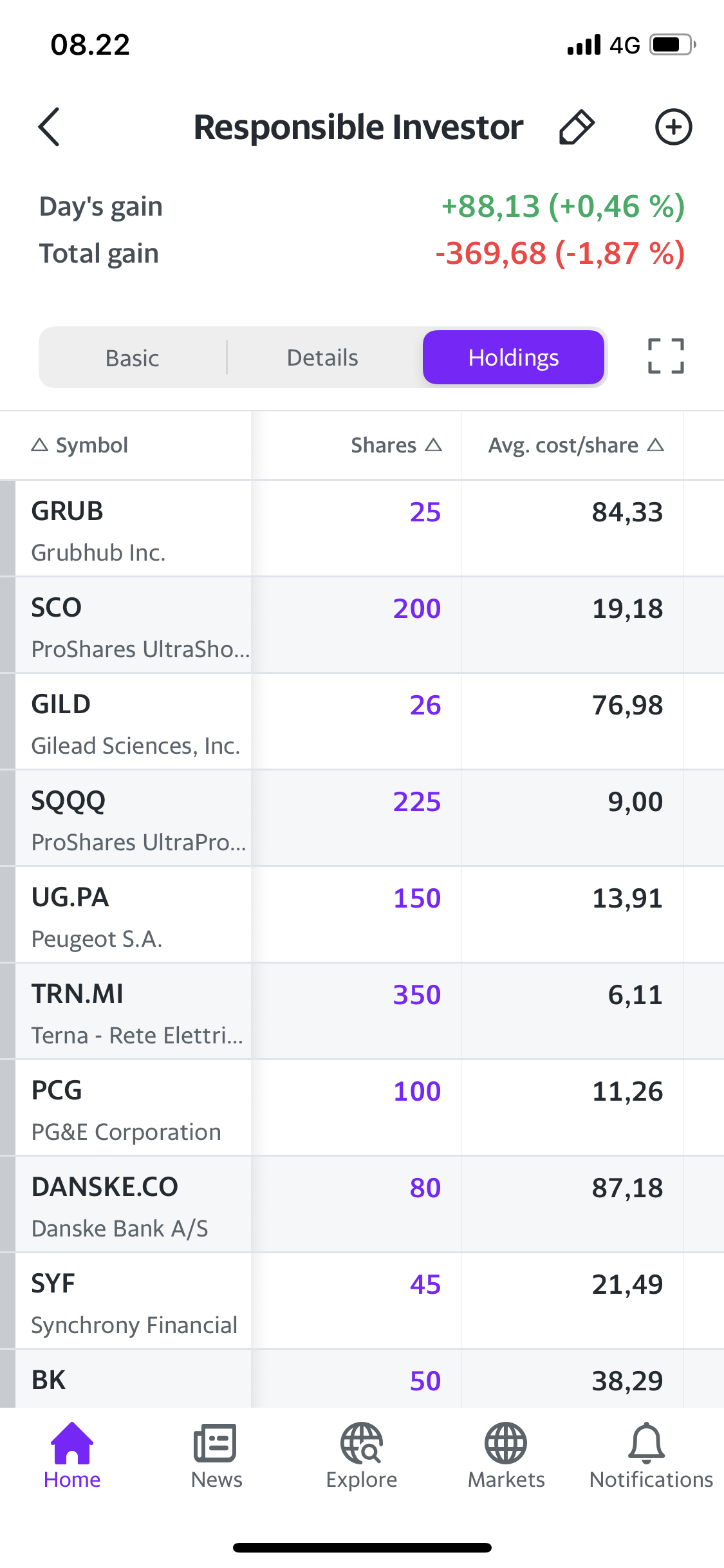
Task: Edit the 150 shares of UG.PA
Action: point(417,899)
